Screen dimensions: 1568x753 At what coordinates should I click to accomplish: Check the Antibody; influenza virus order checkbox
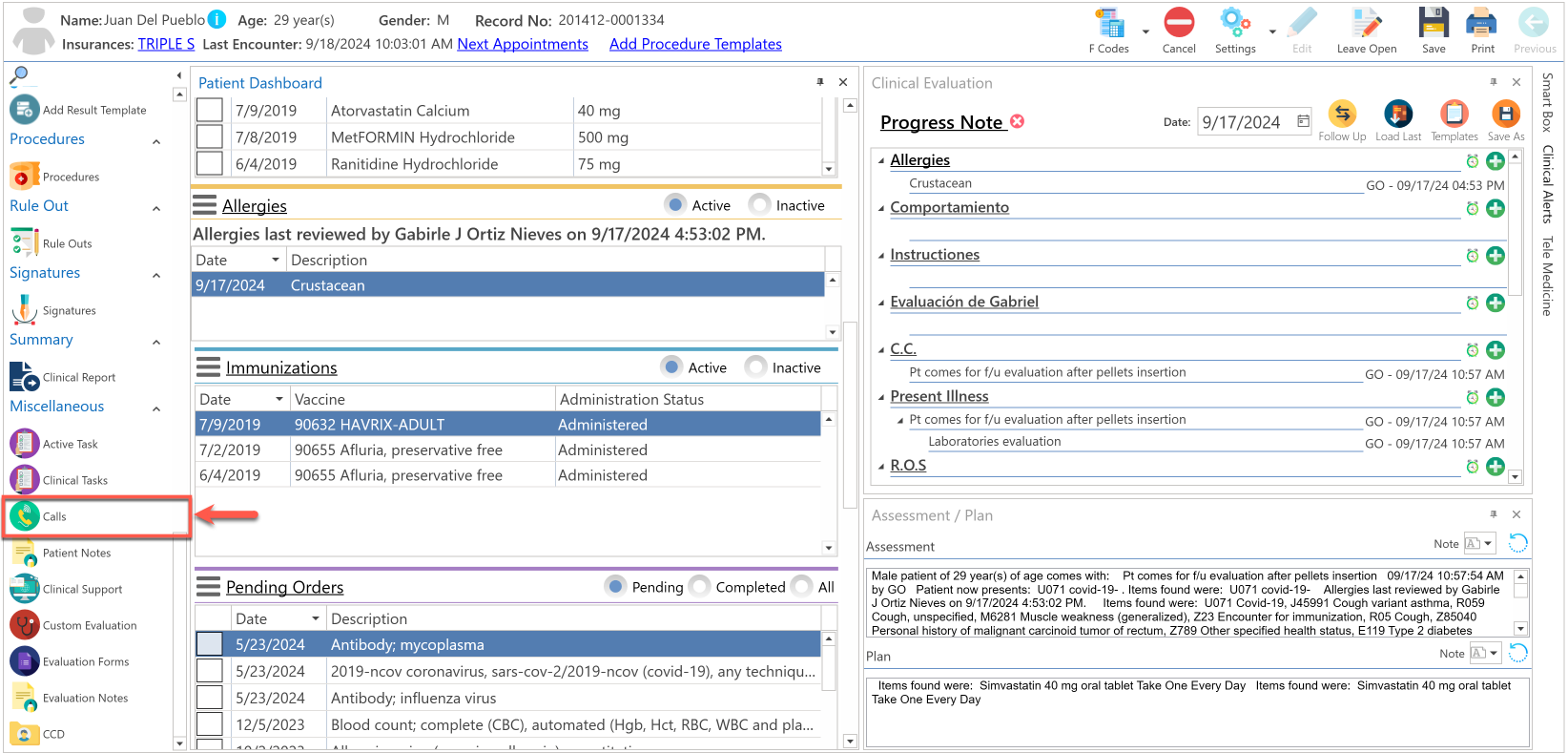tap(210, 698)
